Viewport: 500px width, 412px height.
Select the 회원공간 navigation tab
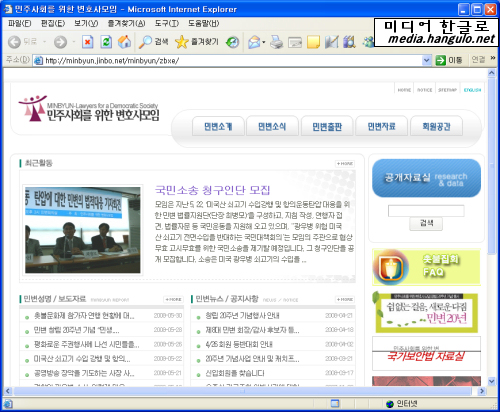[x=436, y=126]
